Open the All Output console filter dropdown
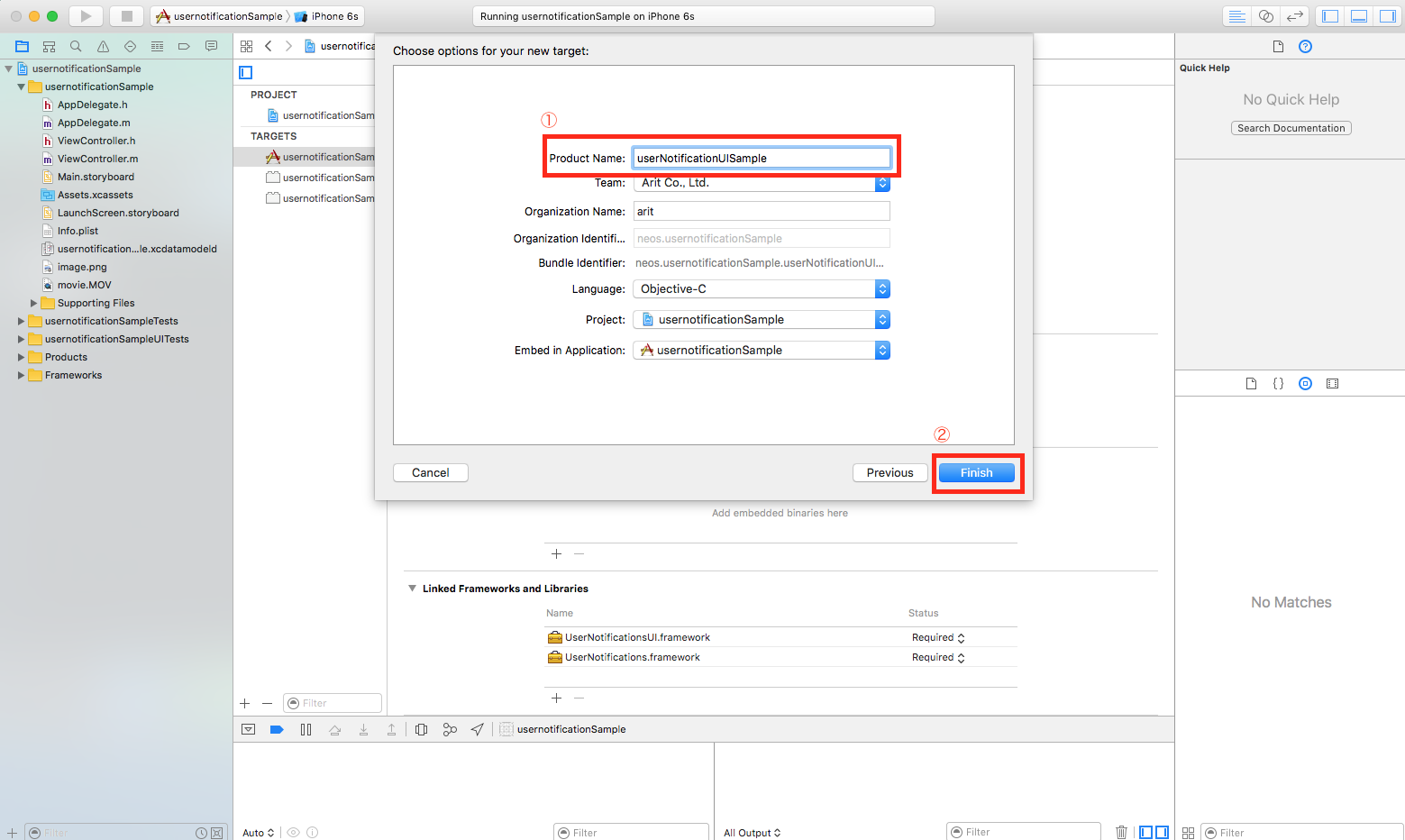 (752, 833)
